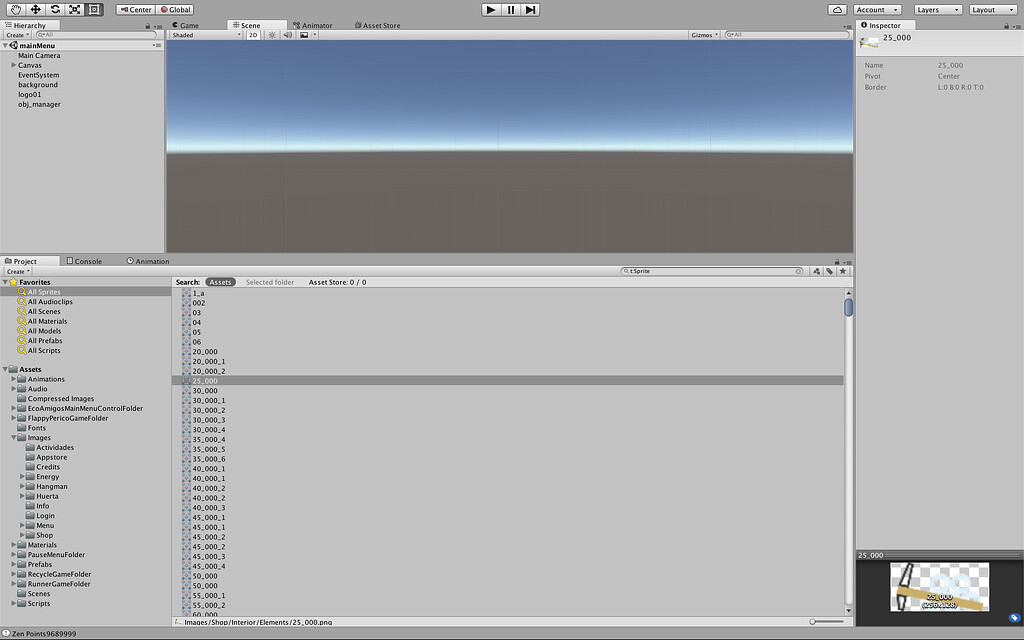Select the Rotate tool
This screenshot has width=1024, height=640.
(x=55, y=9)
